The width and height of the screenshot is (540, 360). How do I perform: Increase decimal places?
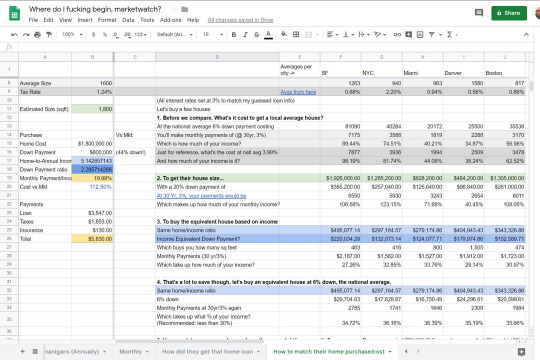tap(127, 34)
